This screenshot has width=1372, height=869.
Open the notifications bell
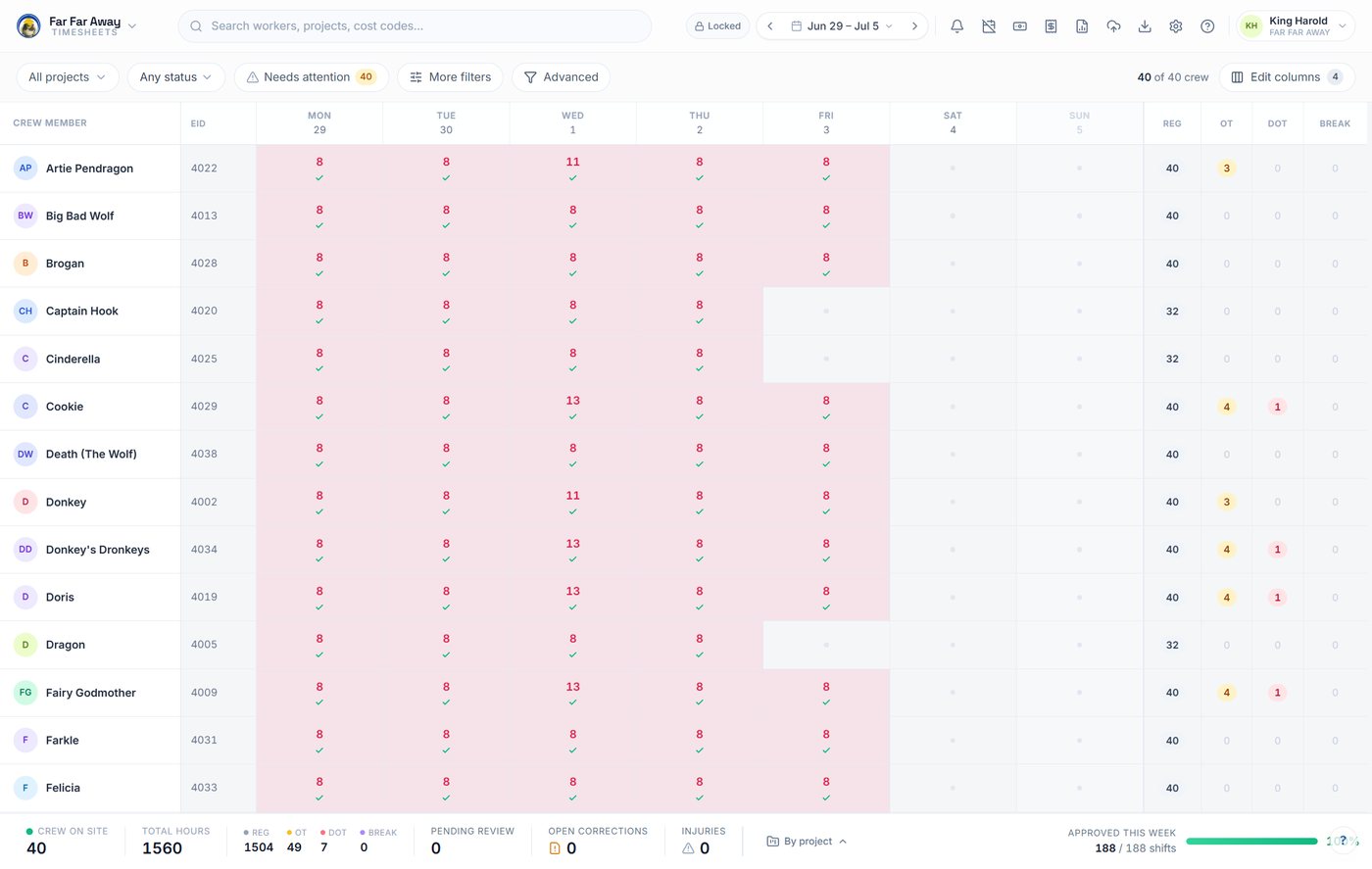(956, 26)
